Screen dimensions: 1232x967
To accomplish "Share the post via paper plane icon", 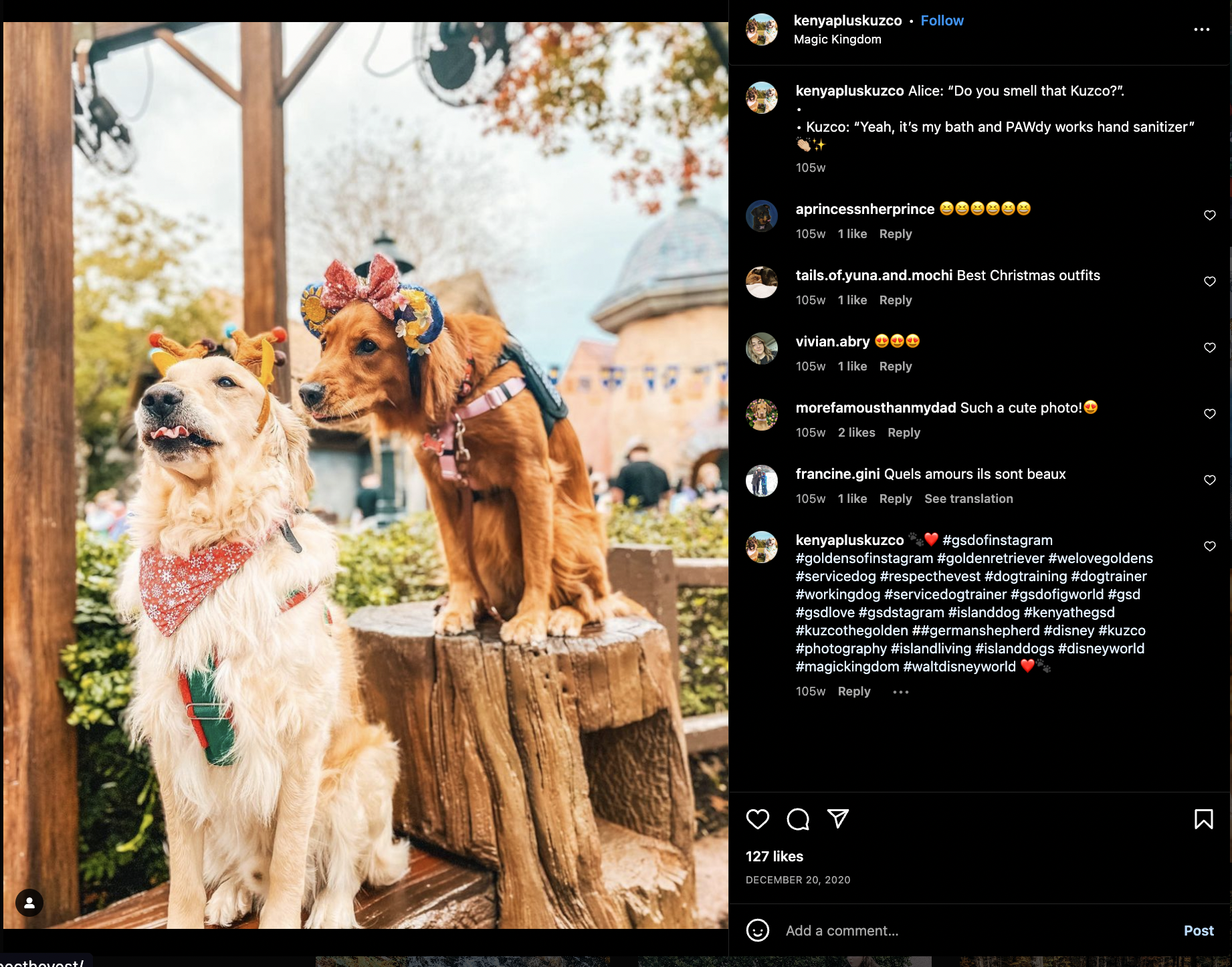I will pos(838,819).
